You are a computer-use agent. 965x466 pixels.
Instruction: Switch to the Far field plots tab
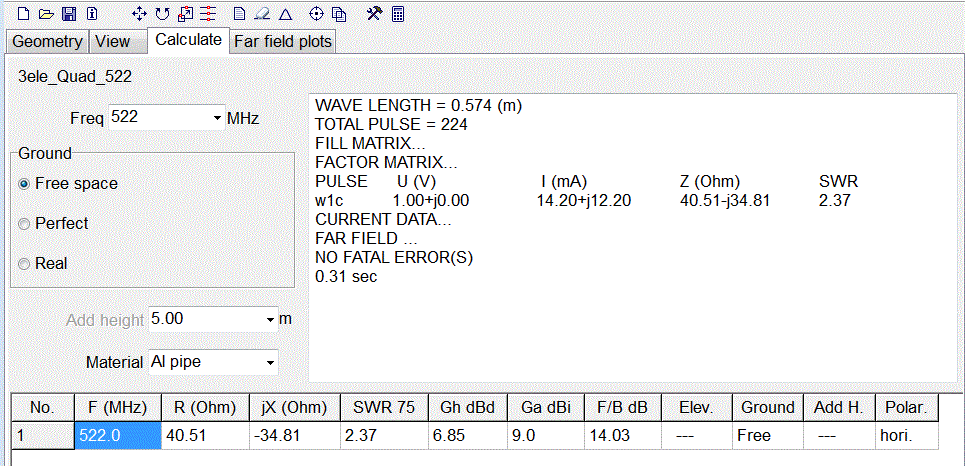coord(283,41)
